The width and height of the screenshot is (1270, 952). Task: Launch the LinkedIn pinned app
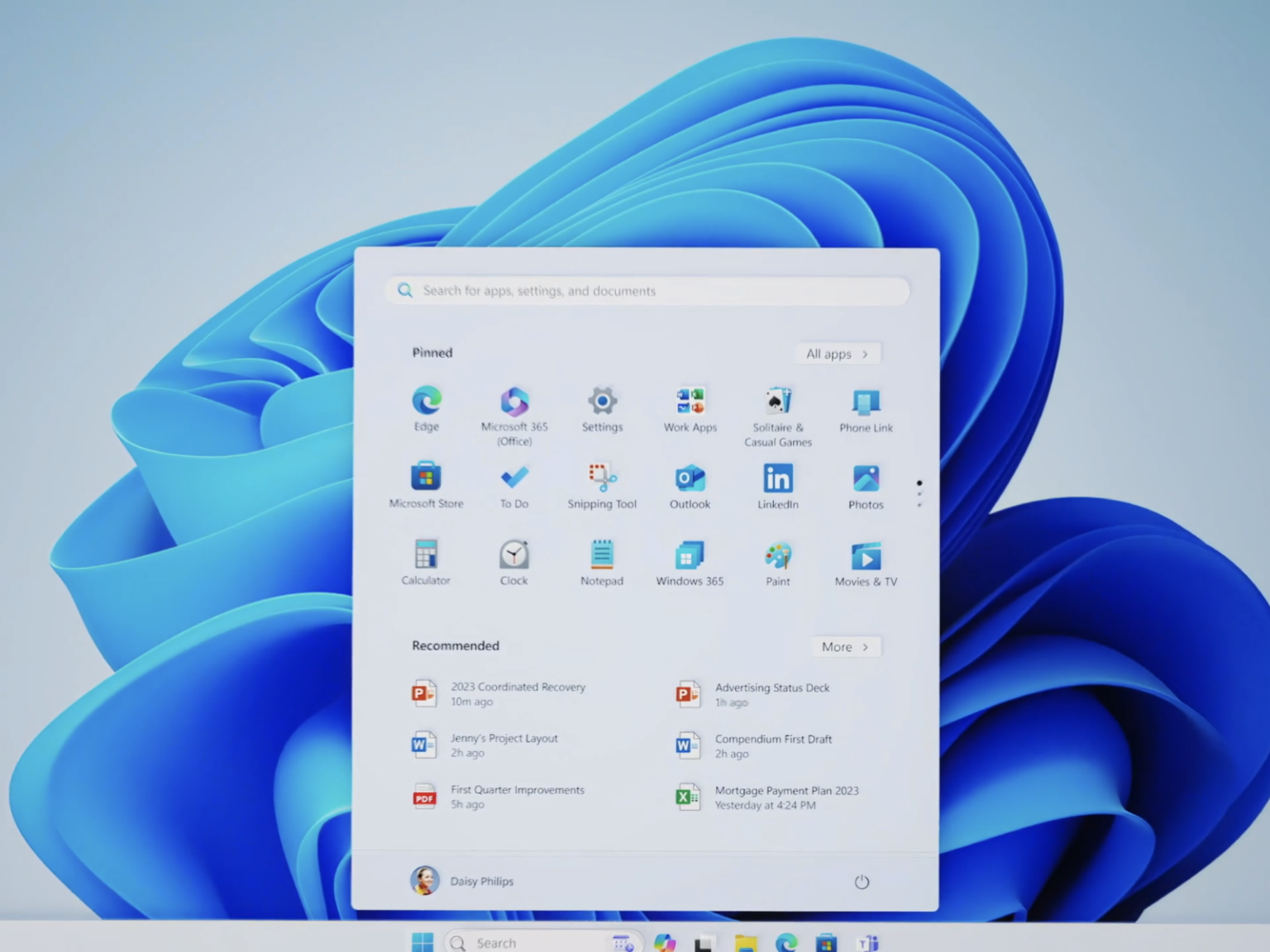pos(777,478)
